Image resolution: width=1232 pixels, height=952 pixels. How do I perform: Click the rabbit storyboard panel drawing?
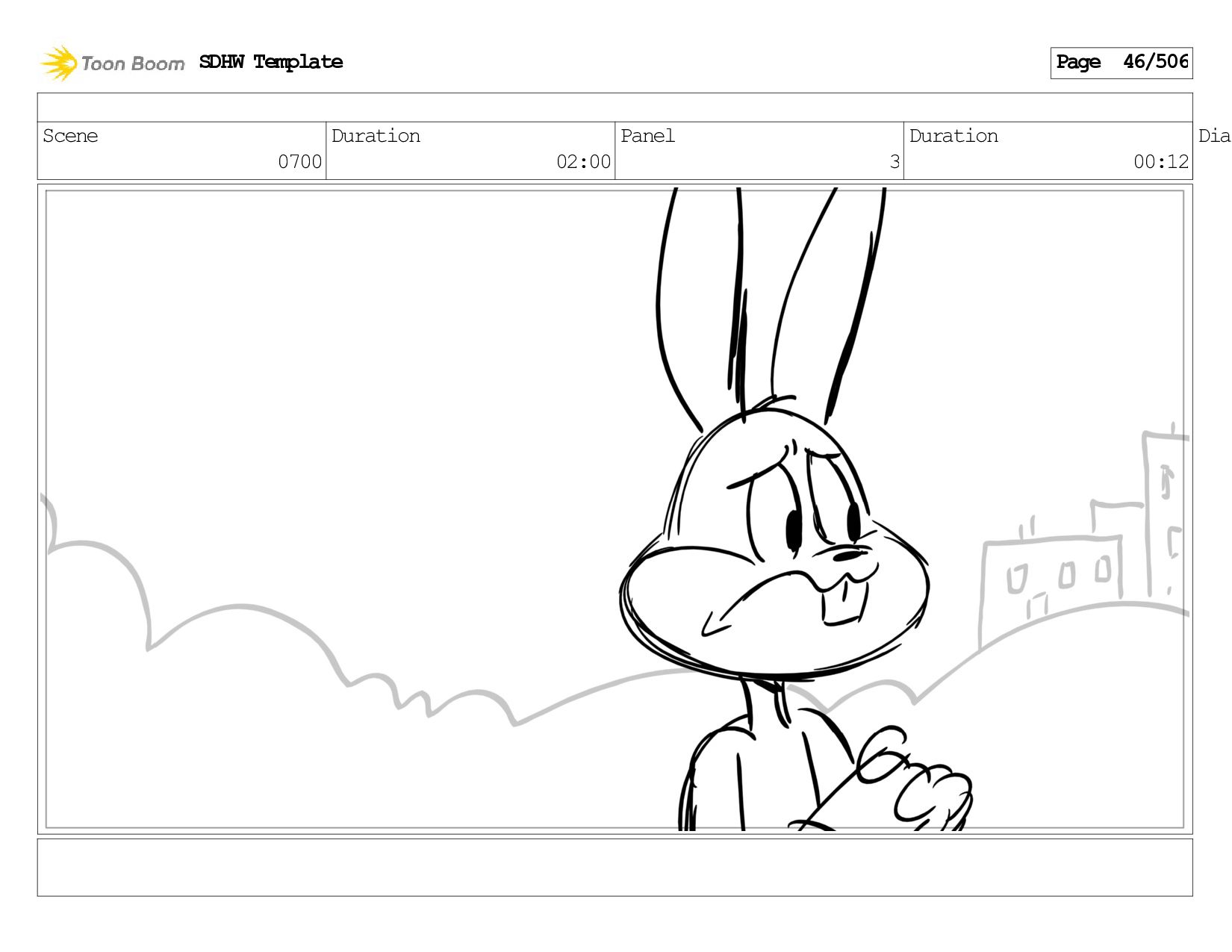[x=615, y=509]
